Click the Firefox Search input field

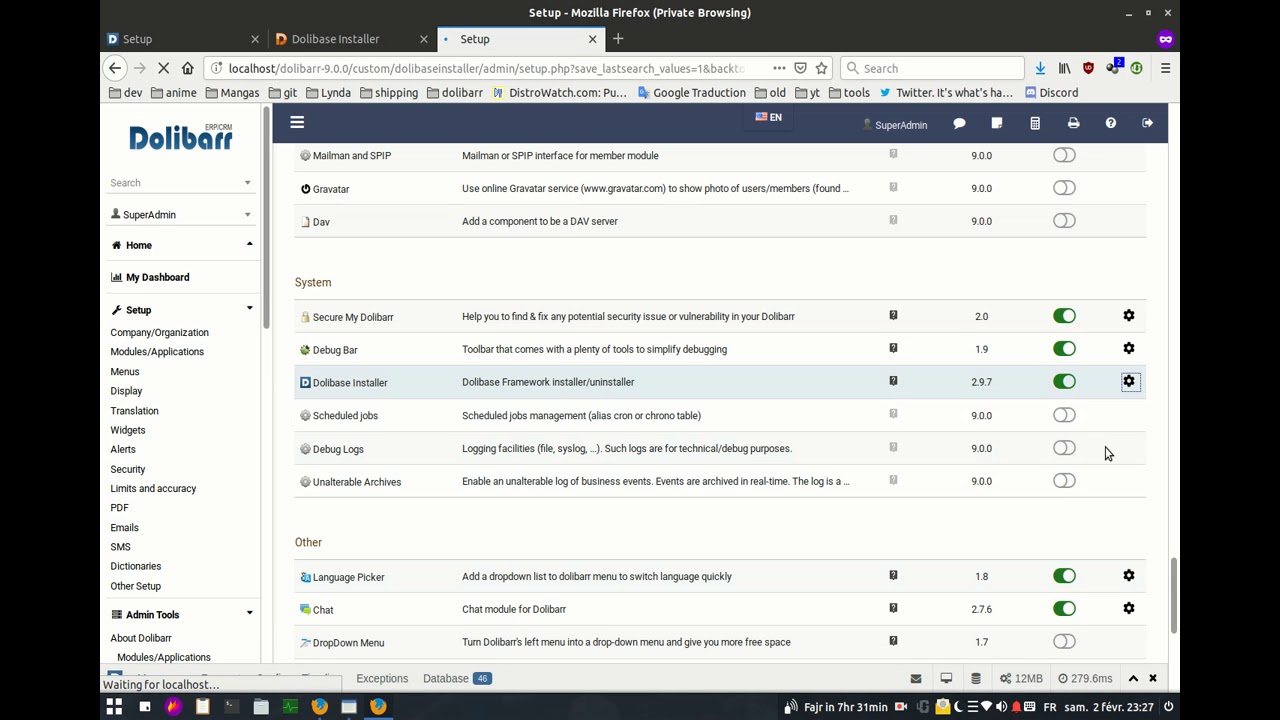[x=933, y=68]
